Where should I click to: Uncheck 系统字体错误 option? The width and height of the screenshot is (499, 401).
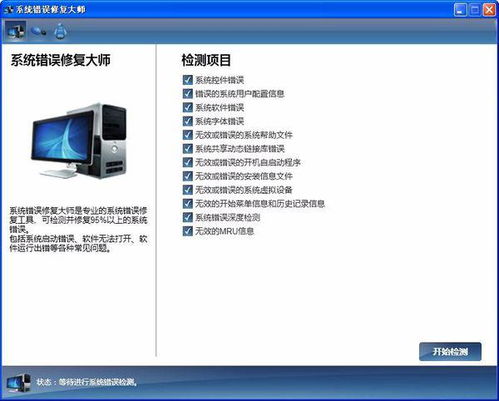point(188,121)
